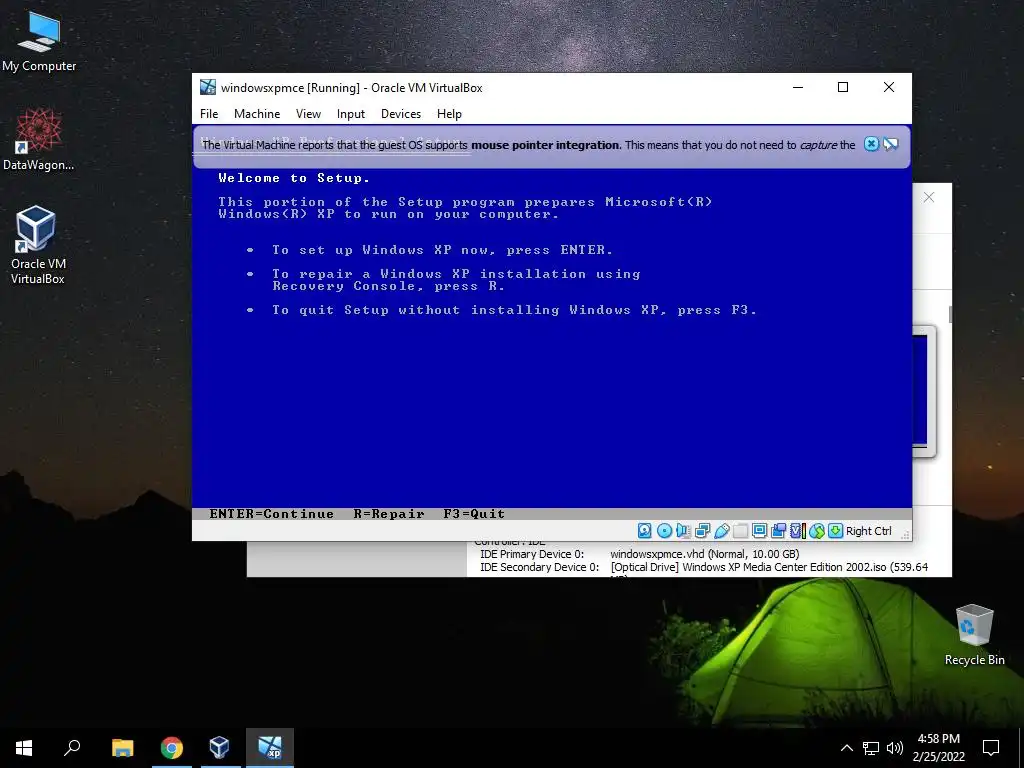
Task: Click the Right Ctrl host key label
Action: [869, 531]
